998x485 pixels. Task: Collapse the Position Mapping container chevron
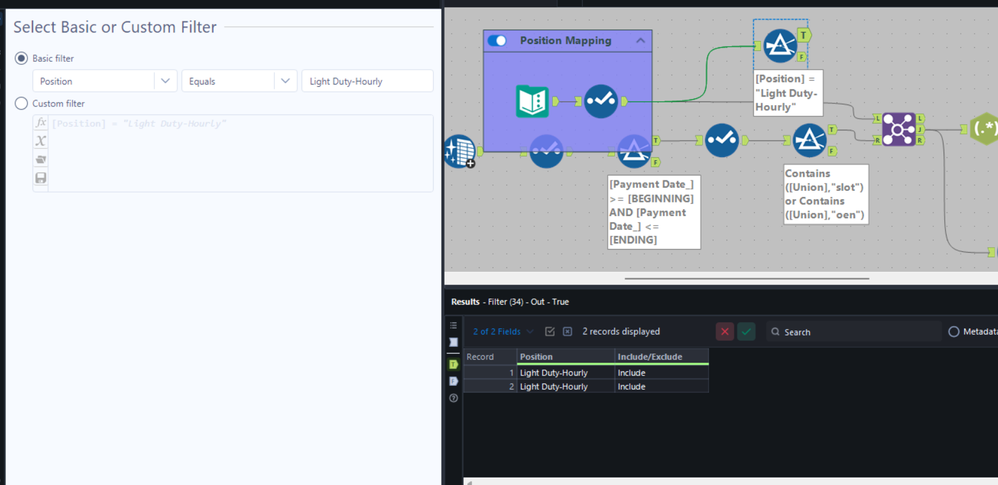[640, 41]
